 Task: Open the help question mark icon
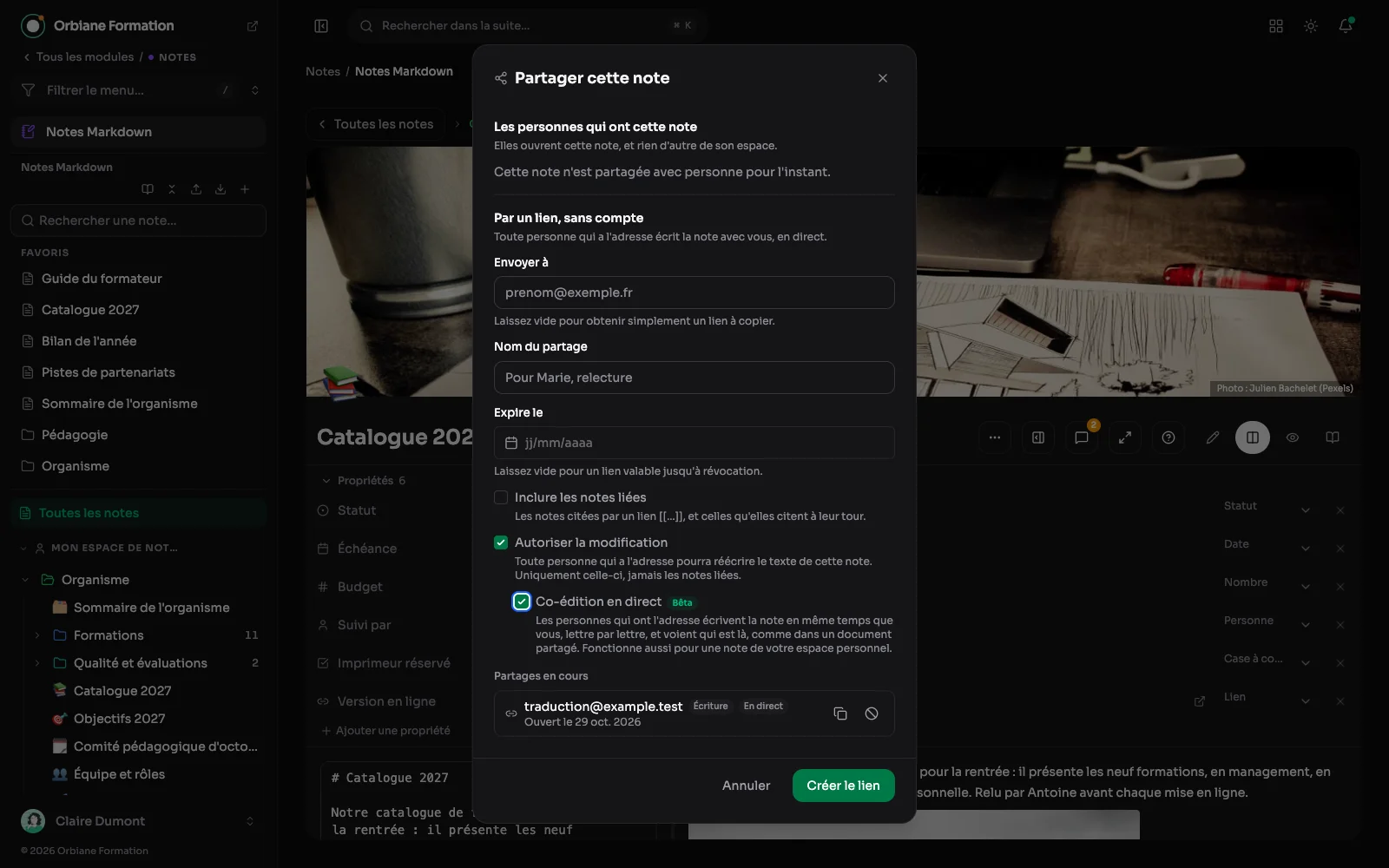[x=1168, y=437]
